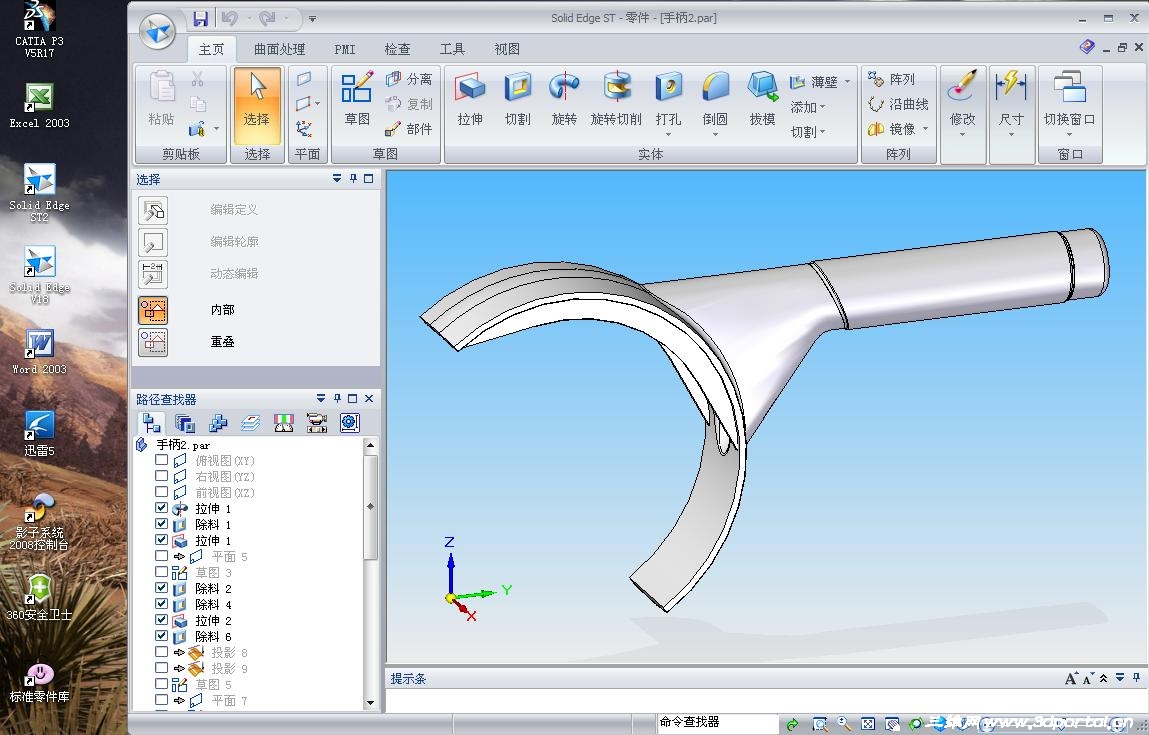The image size is (1149, 735).
Task: Click the 镜像 mirror tool
Action: pos(892,129)
